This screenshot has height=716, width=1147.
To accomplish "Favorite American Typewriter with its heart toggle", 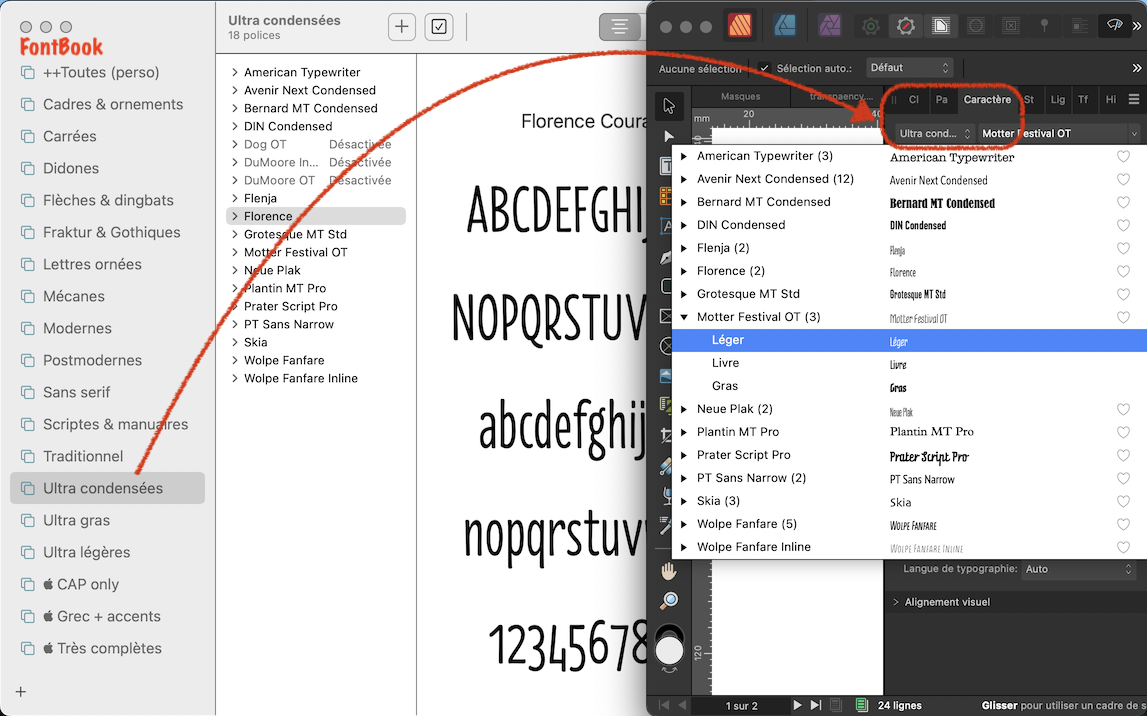I will pos(1122,156).
